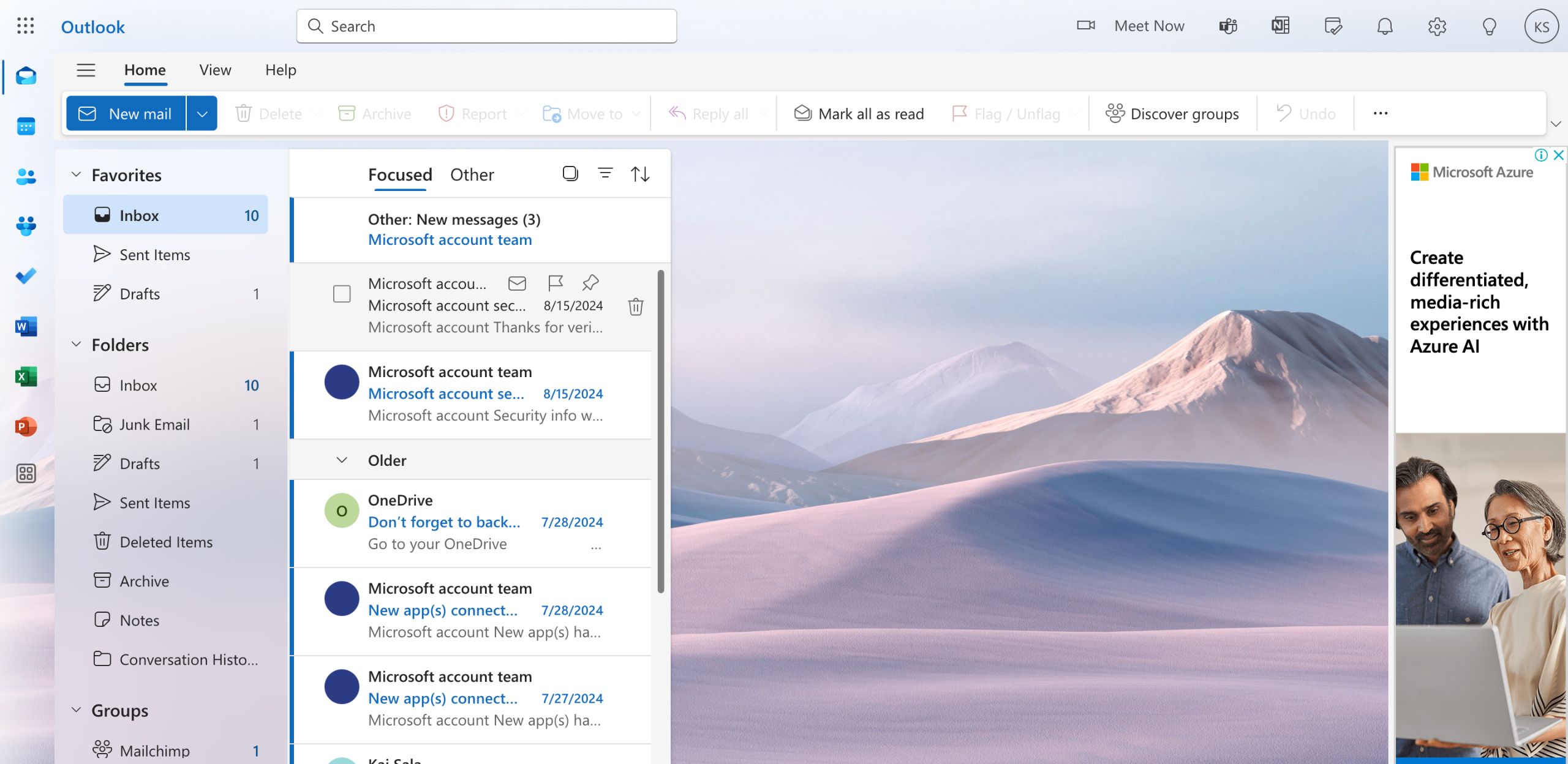
Task: Open Teams chat icon in header
Action: [x=1228, y=26]
